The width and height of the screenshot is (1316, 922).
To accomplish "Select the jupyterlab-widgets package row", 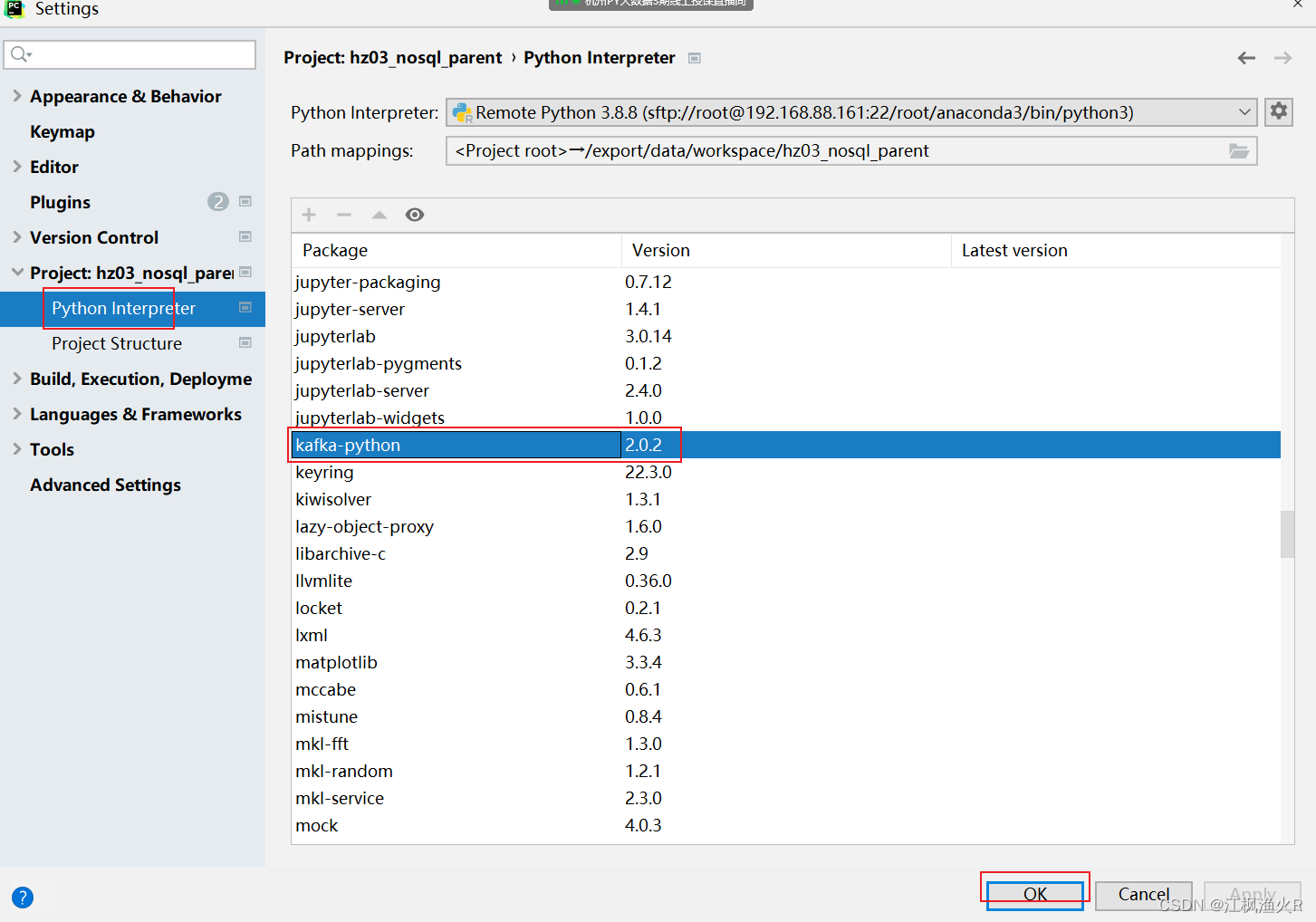I will click(786, 418).
